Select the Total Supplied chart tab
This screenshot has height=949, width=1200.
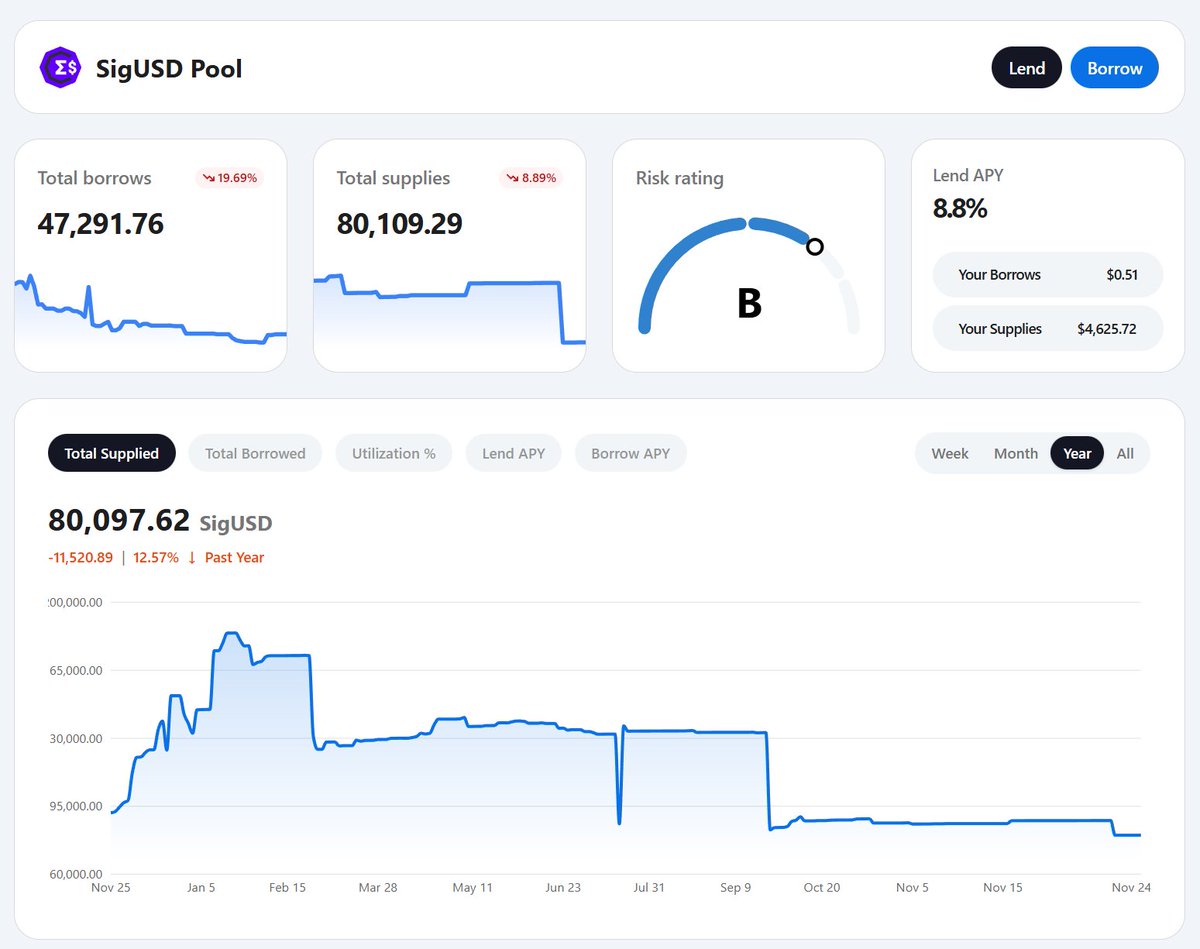111,453
